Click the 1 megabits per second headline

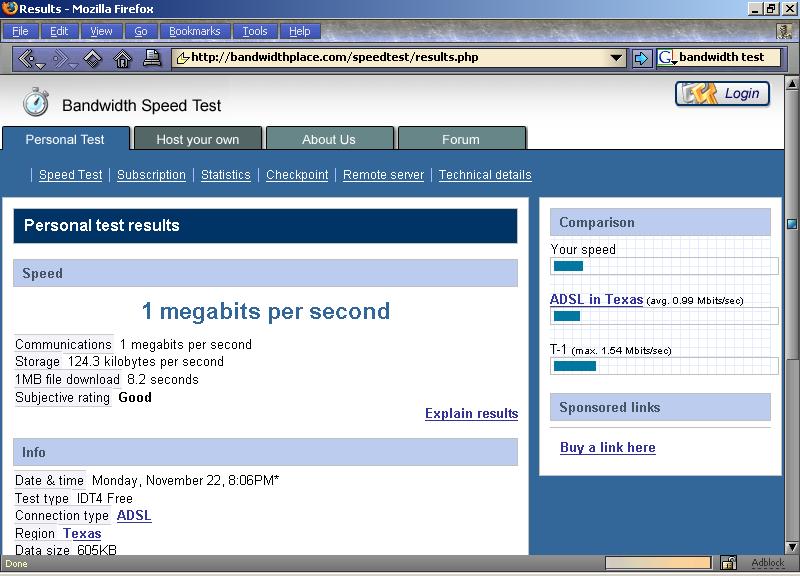point(266,311)
